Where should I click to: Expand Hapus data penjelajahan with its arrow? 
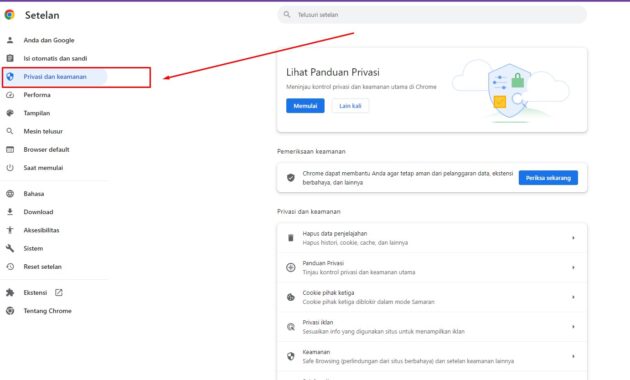click(573, 238)
